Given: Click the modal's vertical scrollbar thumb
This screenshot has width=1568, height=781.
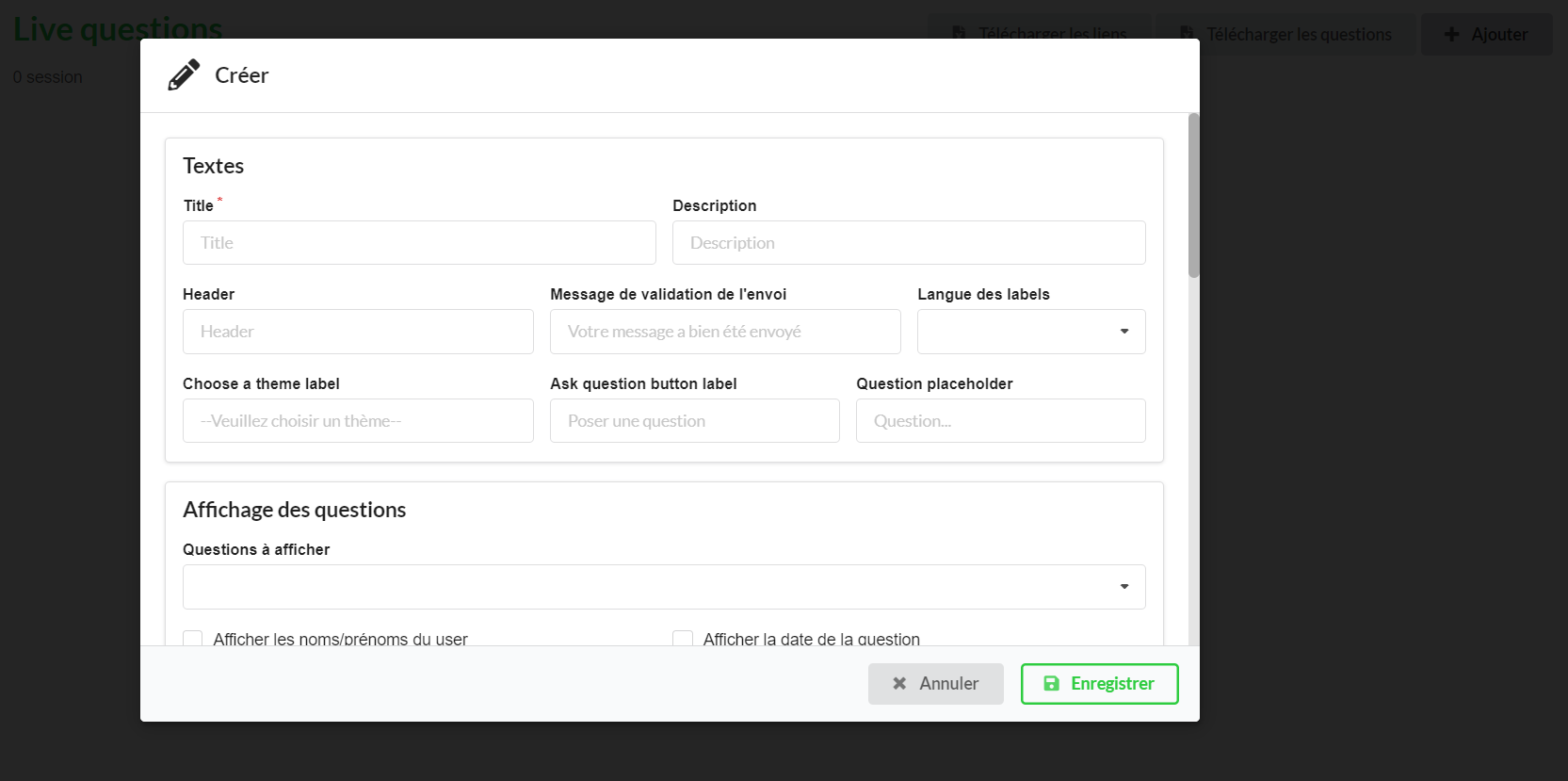Looking at the screenshot, I should coord(1193,196).
